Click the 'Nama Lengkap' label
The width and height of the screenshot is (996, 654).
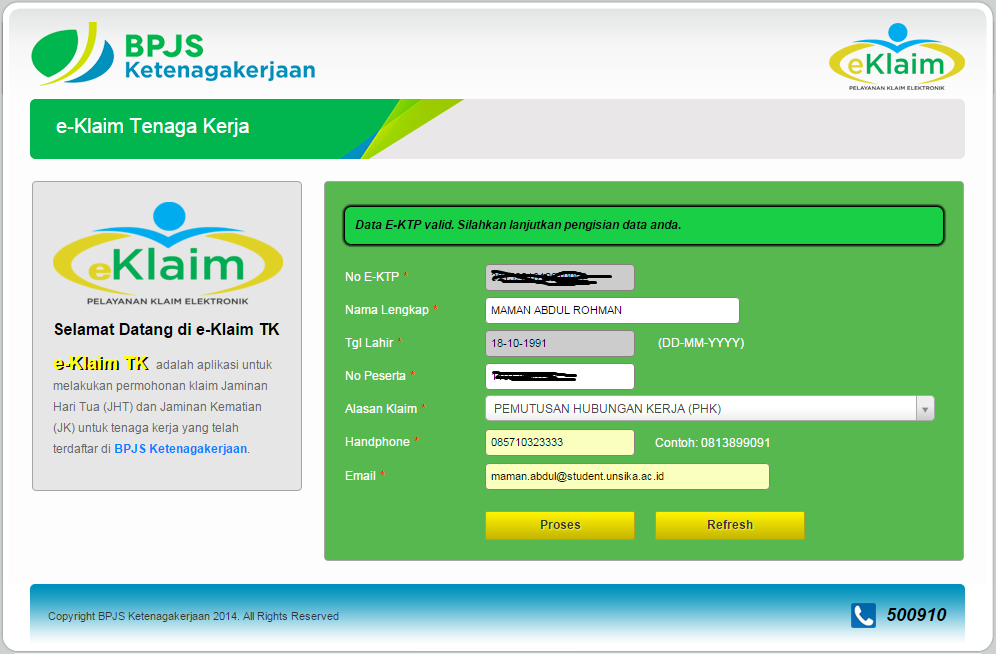pyautogui.click(x=387, y=310)
